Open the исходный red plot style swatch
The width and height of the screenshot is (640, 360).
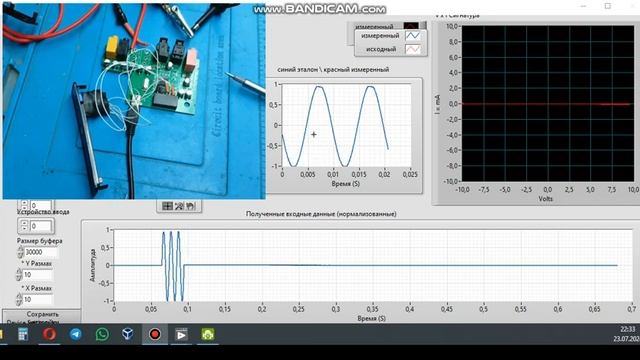pos(413,49)
